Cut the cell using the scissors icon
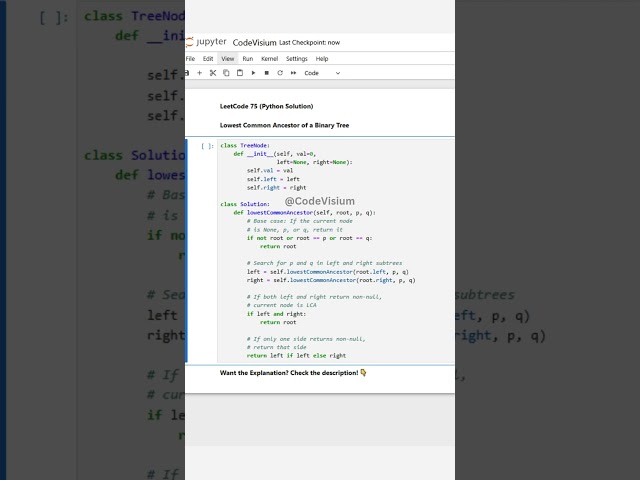This screenshot has height=480, width=640. 213,73
